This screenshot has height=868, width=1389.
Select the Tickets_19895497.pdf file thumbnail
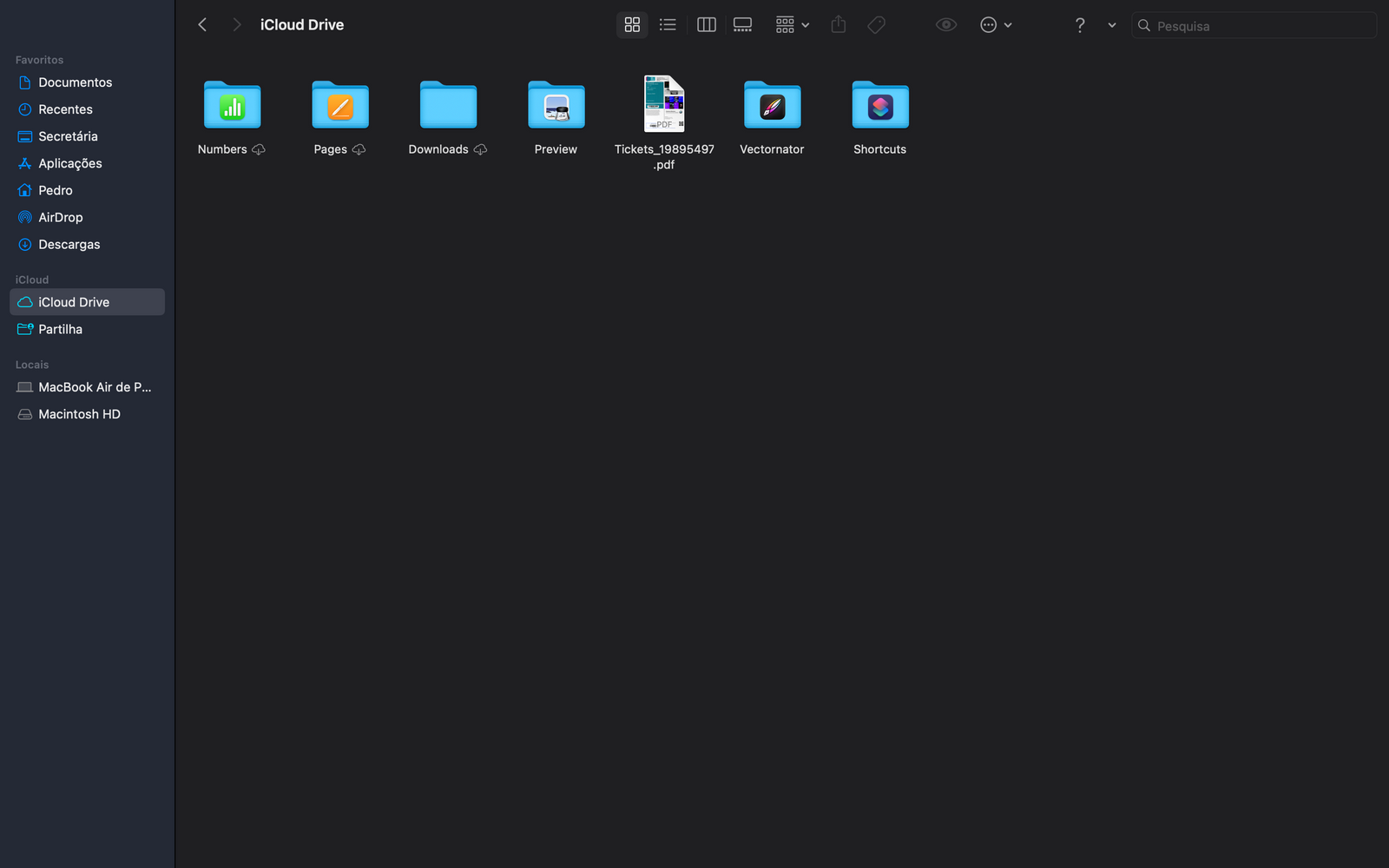(x=664, y=104)
